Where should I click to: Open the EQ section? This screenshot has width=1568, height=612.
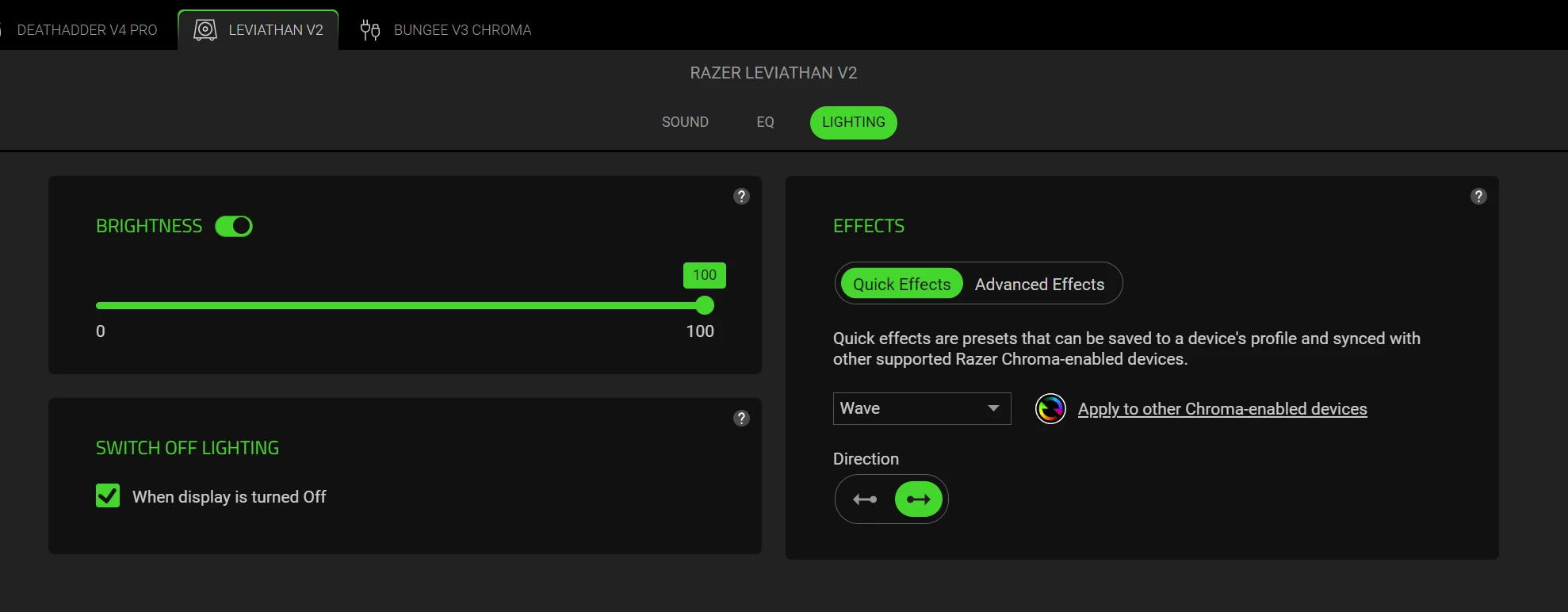click(765, 122)
